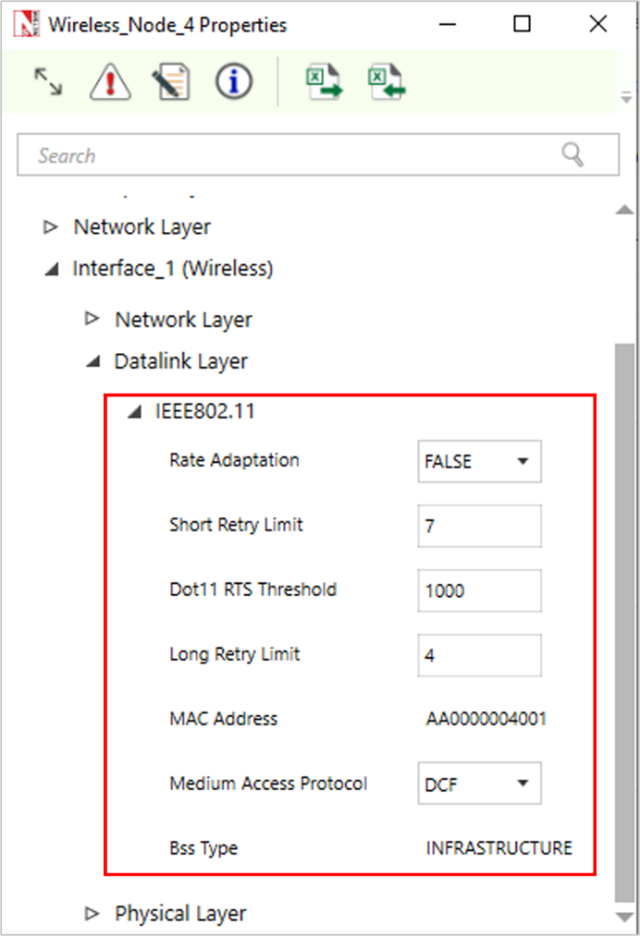Expand the Physical Layer node
640x936 pixels.
pos(93,913)
